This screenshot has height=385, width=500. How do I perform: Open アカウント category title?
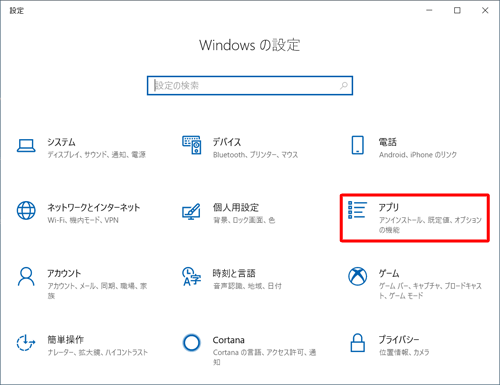(x=64, y=273)
